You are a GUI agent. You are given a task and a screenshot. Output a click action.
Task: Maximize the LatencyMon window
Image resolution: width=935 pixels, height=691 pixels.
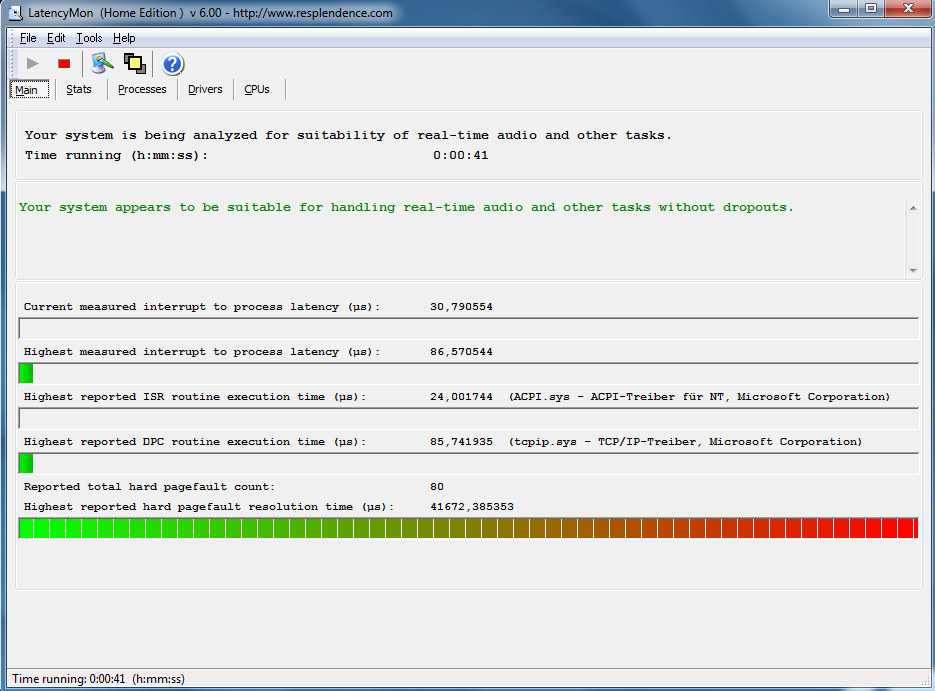pyautogui.click(x=871, y=8)
